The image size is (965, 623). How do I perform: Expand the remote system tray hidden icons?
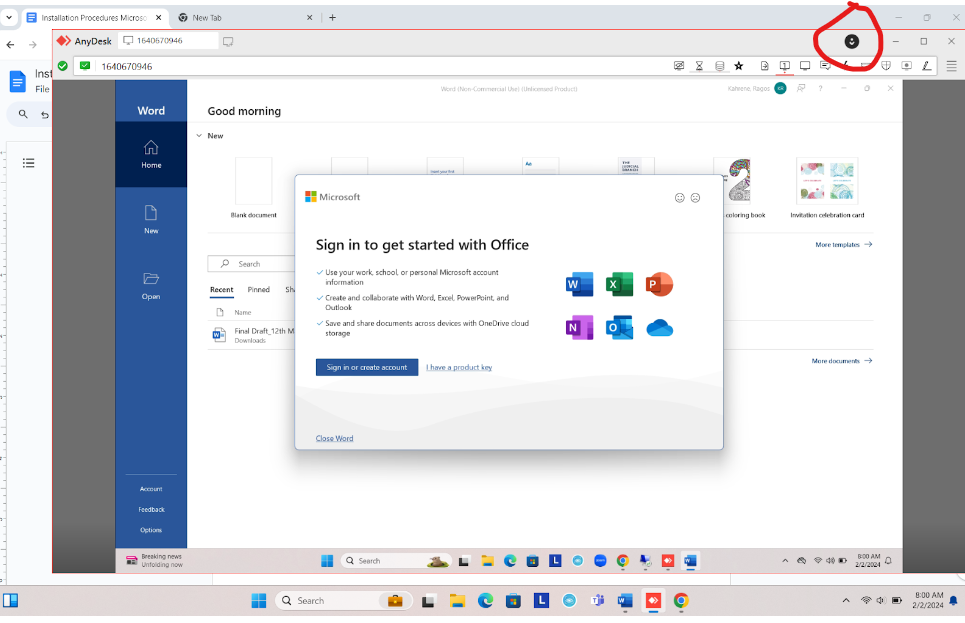(785, 561)
